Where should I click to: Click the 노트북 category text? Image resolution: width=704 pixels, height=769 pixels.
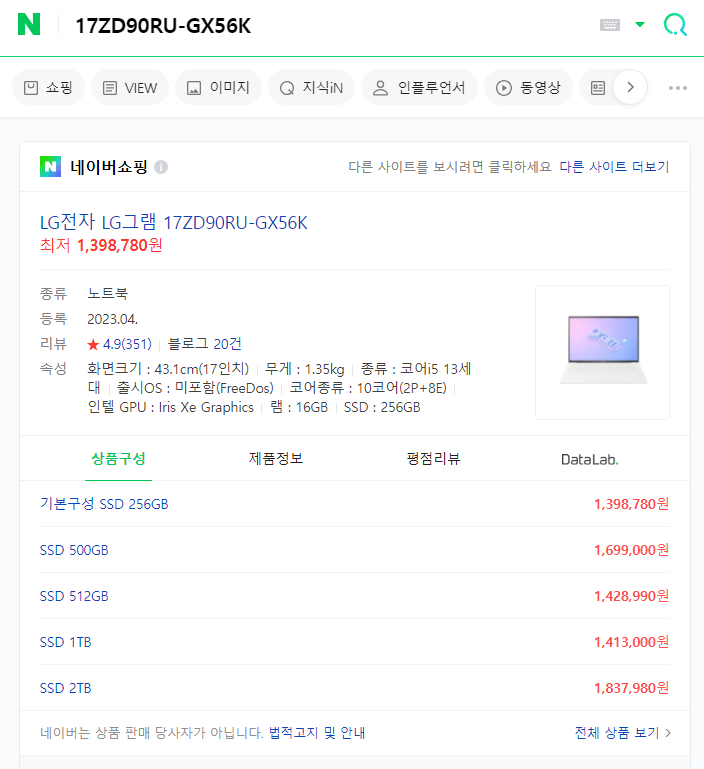coord(107,294)
